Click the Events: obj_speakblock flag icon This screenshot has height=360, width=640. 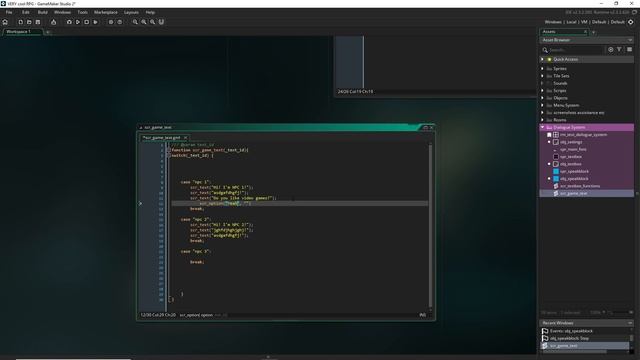click(545, 331)
